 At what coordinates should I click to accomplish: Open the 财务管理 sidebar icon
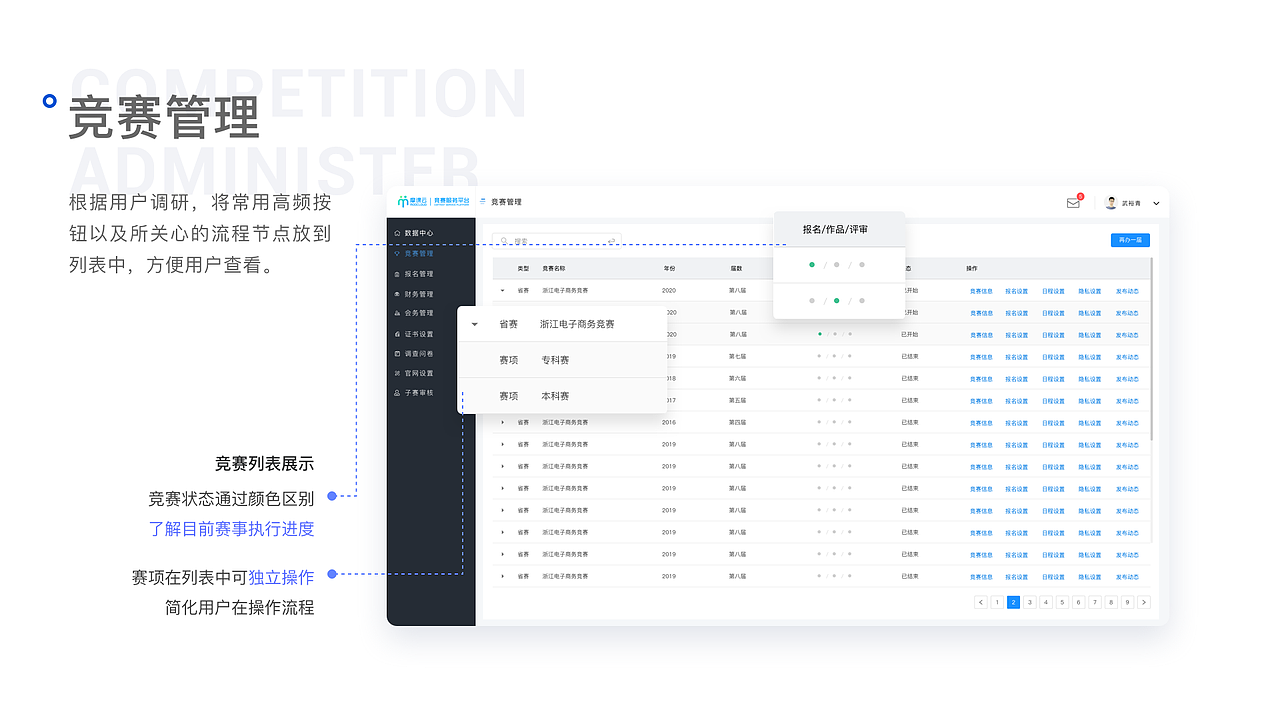(418, 294)
